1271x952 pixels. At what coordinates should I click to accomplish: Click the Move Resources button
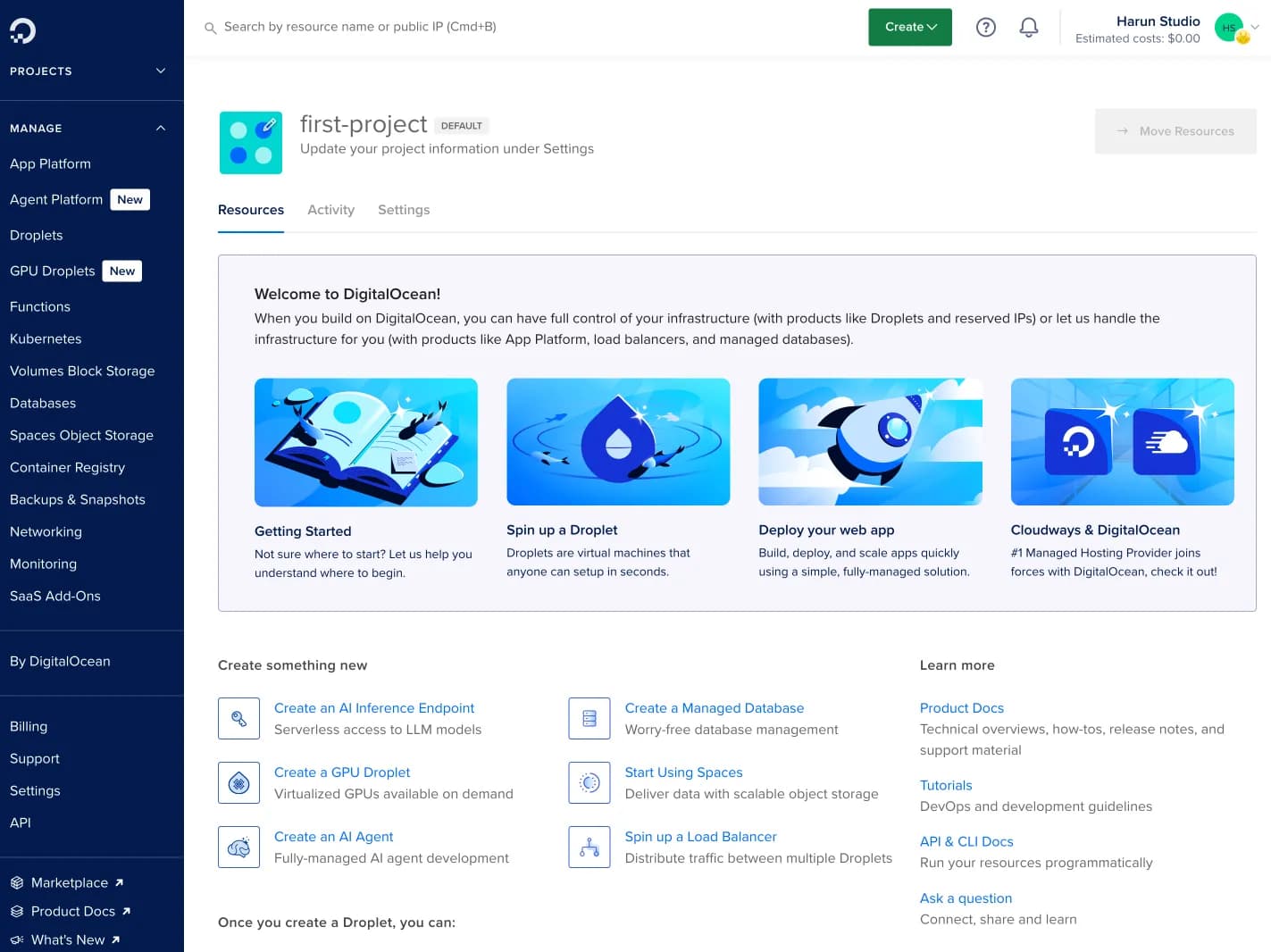point(1175,131)
